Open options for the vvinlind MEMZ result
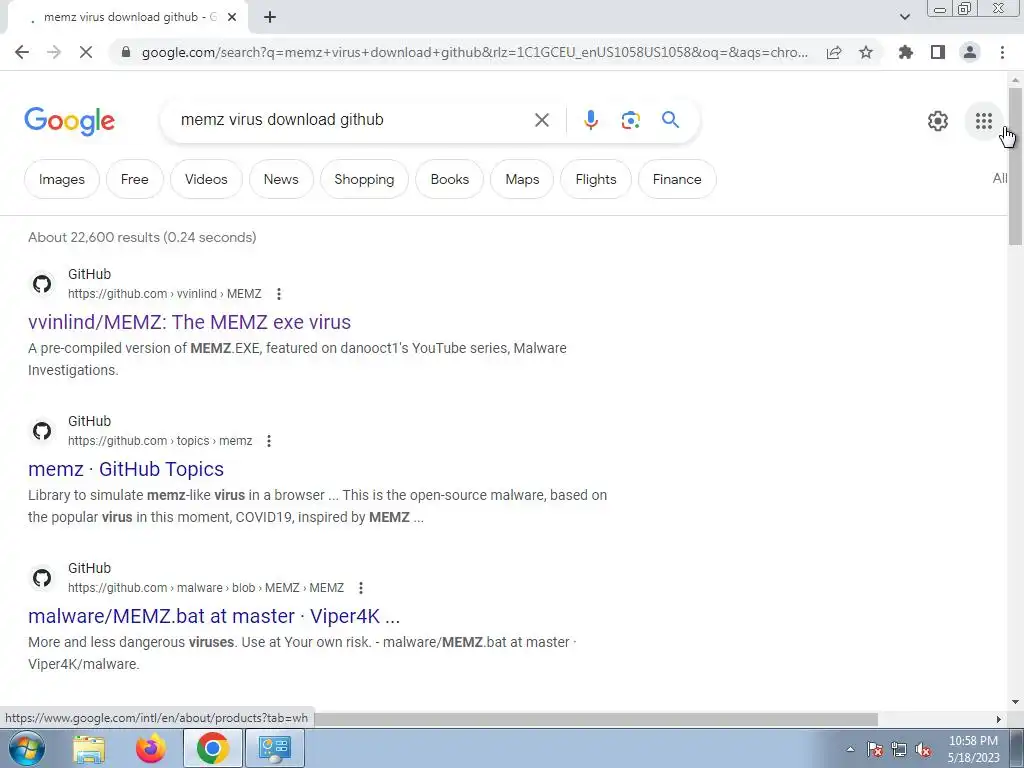 pos(279,294)
